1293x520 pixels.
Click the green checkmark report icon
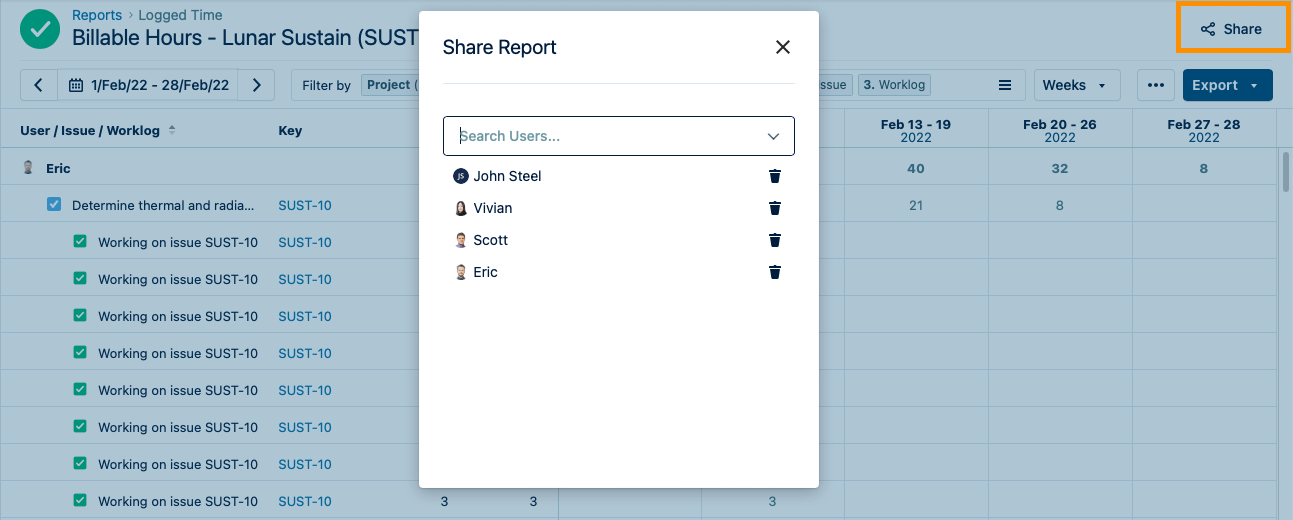[x=40, y=29]
